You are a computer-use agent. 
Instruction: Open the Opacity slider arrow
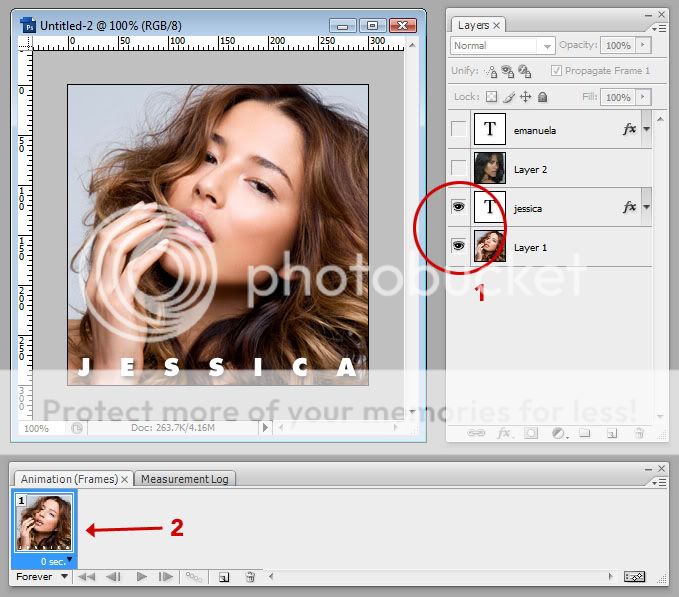[x=643, y=46]
